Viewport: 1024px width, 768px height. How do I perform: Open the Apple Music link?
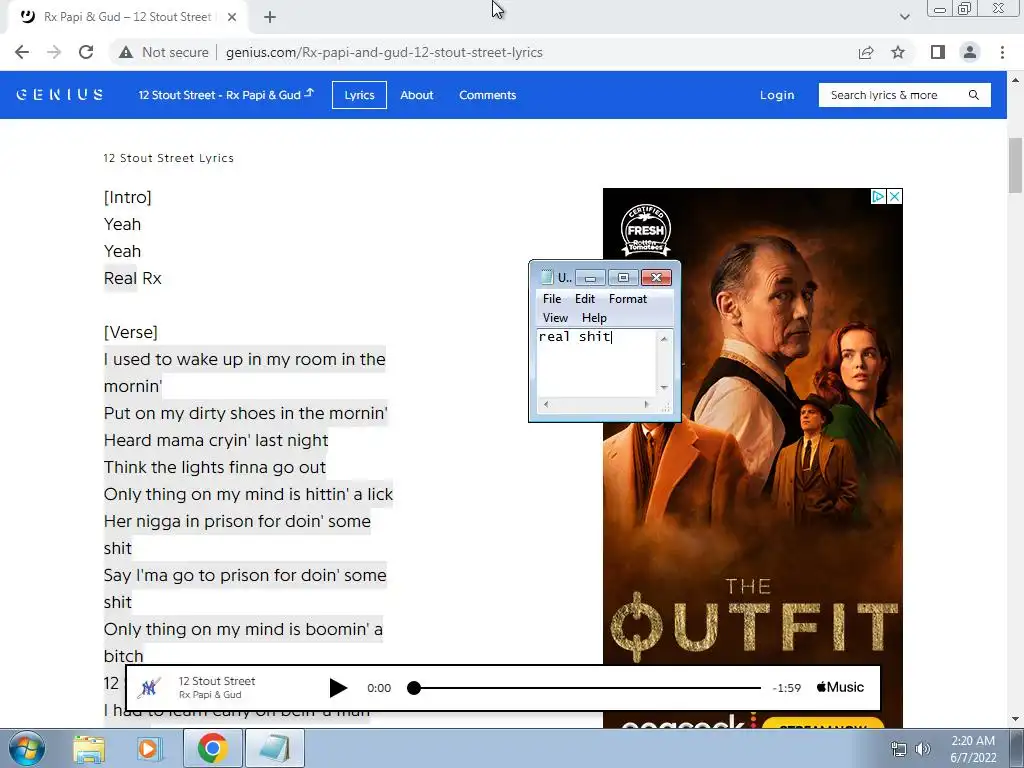tap(840, 687)
